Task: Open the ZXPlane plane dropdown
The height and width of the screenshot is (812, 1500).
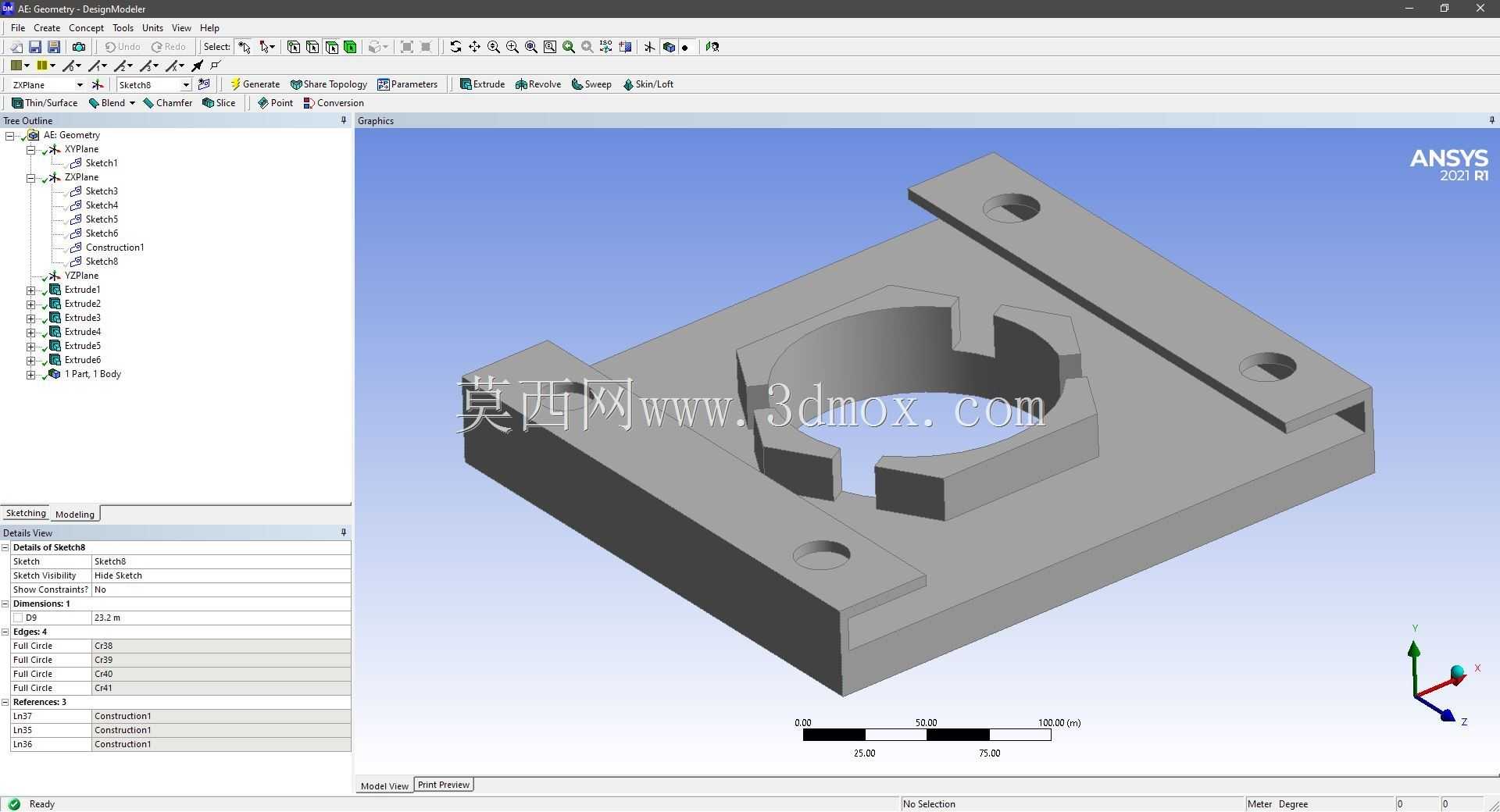Action: pos(80,84)
